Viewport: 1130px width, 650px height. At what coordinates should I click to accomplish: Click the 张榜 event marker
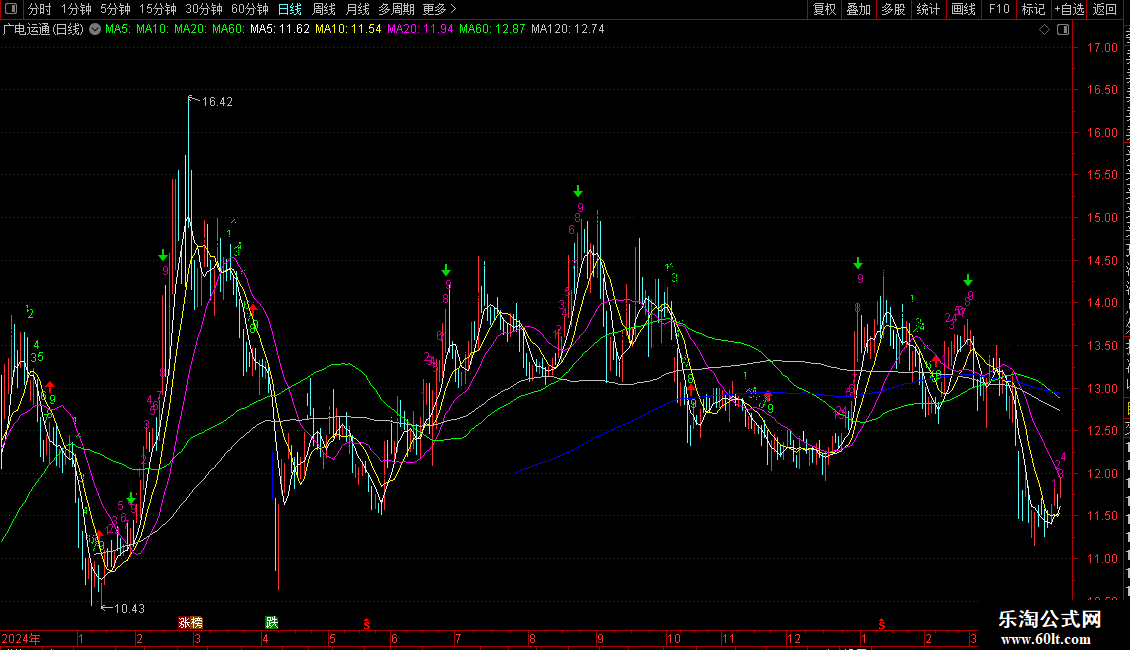pyautogui.click(x=191, y=623)
